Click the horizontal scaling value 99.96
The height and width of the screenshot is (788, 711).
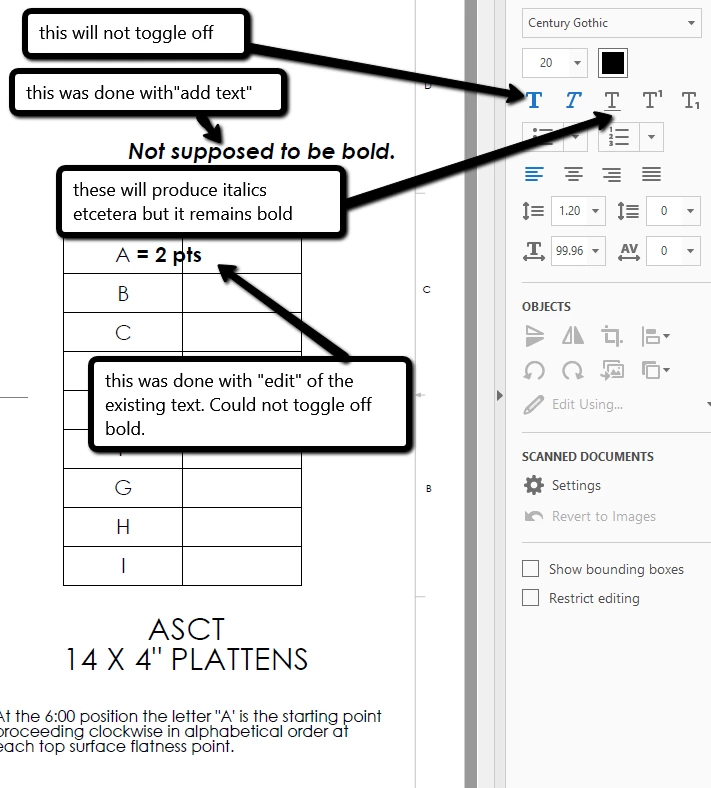point(570,251)
